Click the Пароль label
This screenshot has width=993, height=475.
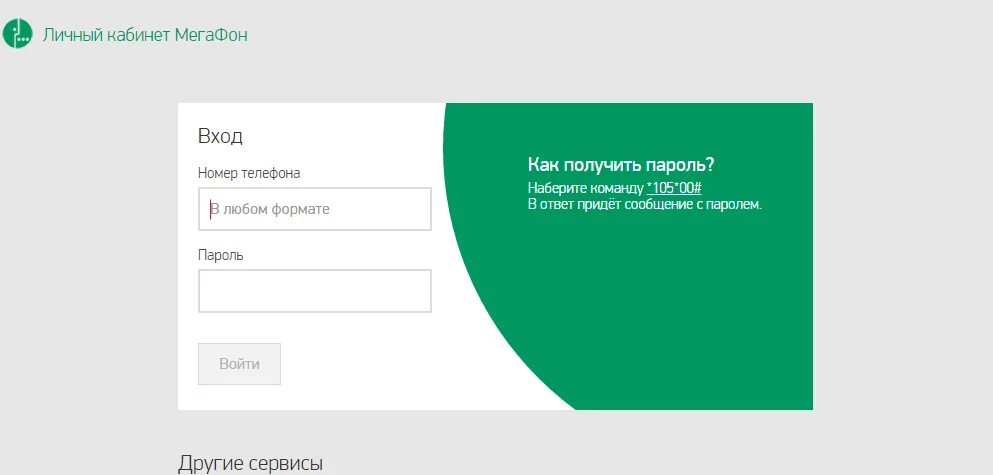tap(220, 255)
